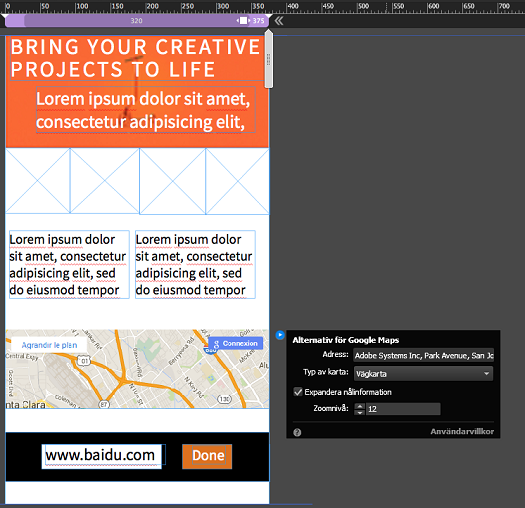Select the third image placeholder frame
The image size is (525, 508).
[x=172, y=181]
